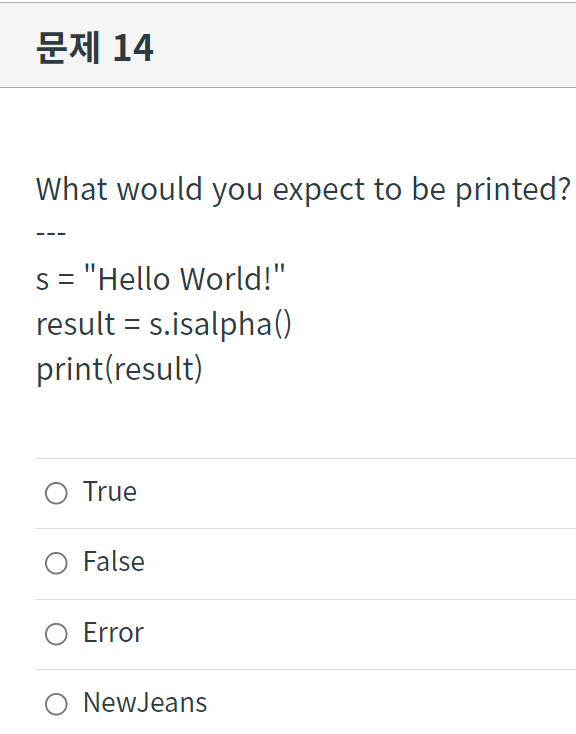This screenshot has width=576, height=734.
Task: Click the "Hello World!" string literal
Action: pos(185,279)
